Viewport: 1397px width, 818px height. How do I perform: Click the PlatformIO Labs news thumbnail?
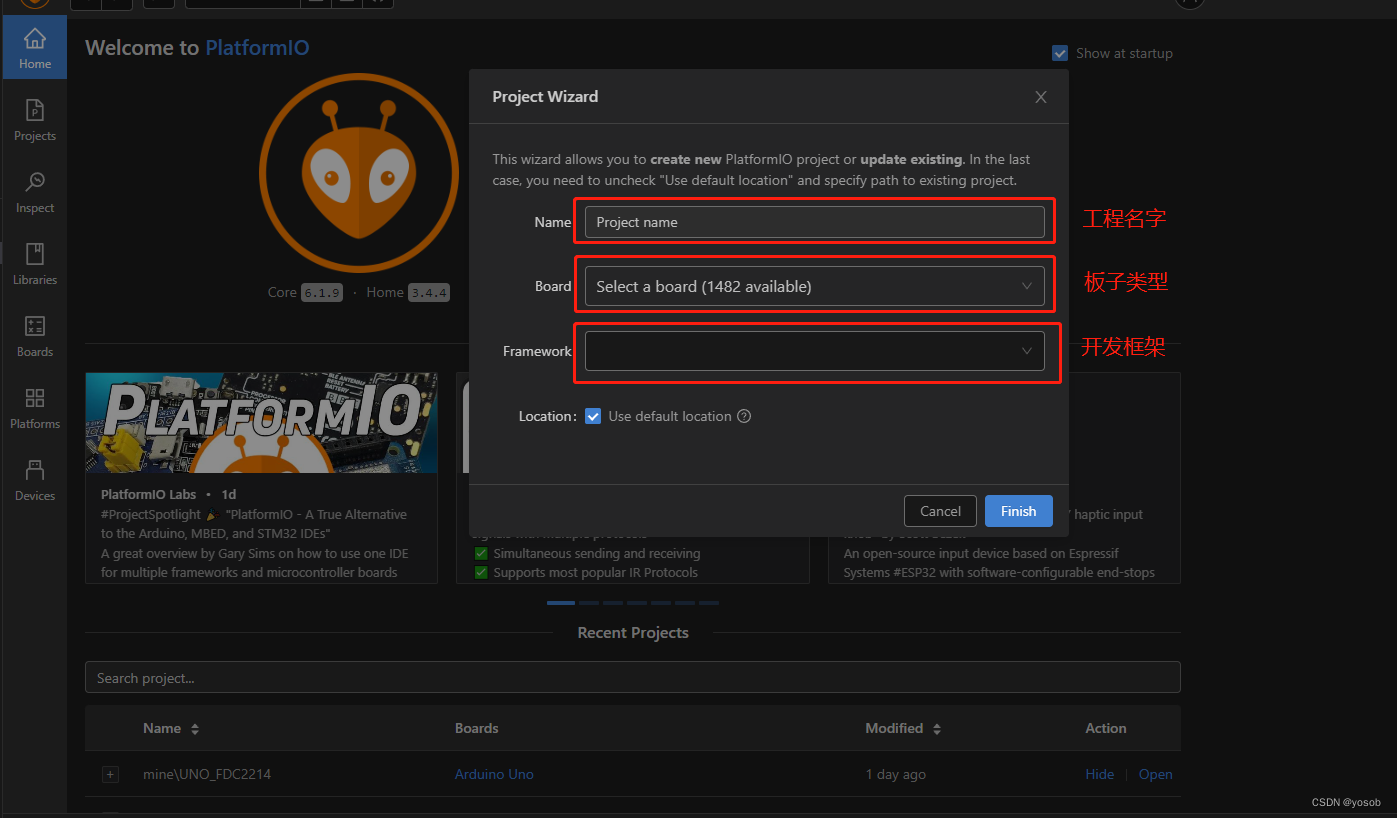click(x=261, y=423)
